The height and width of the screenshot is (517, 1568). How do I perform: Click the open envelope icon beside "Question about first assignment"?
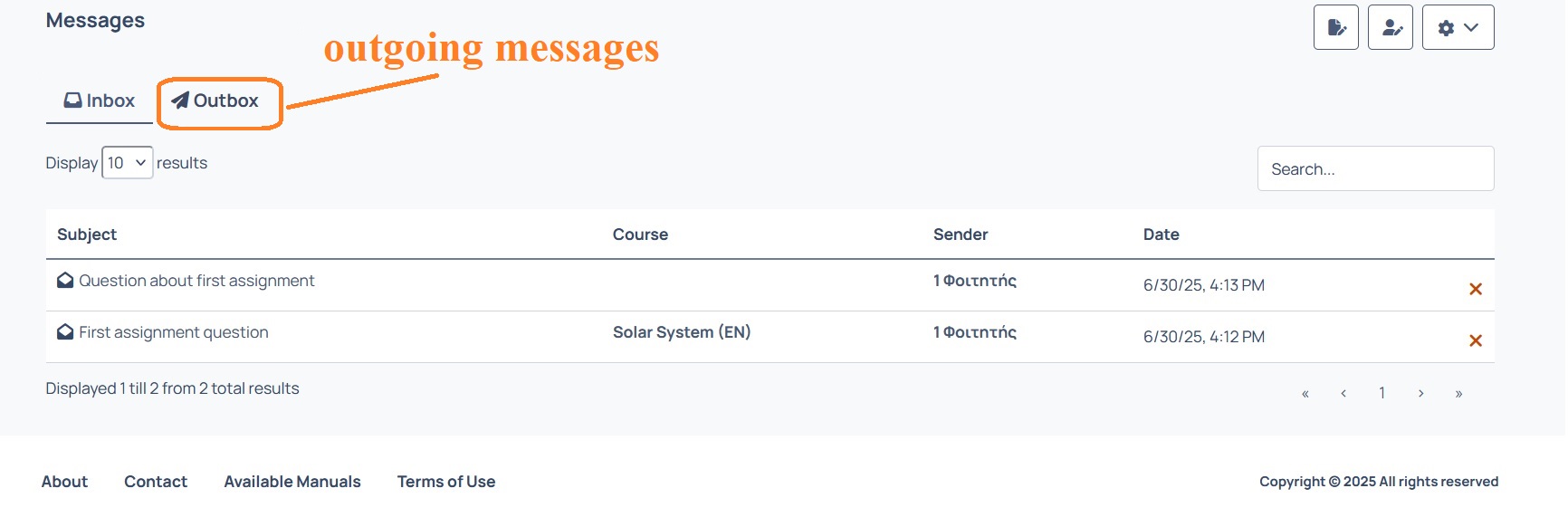click(65, 281)
